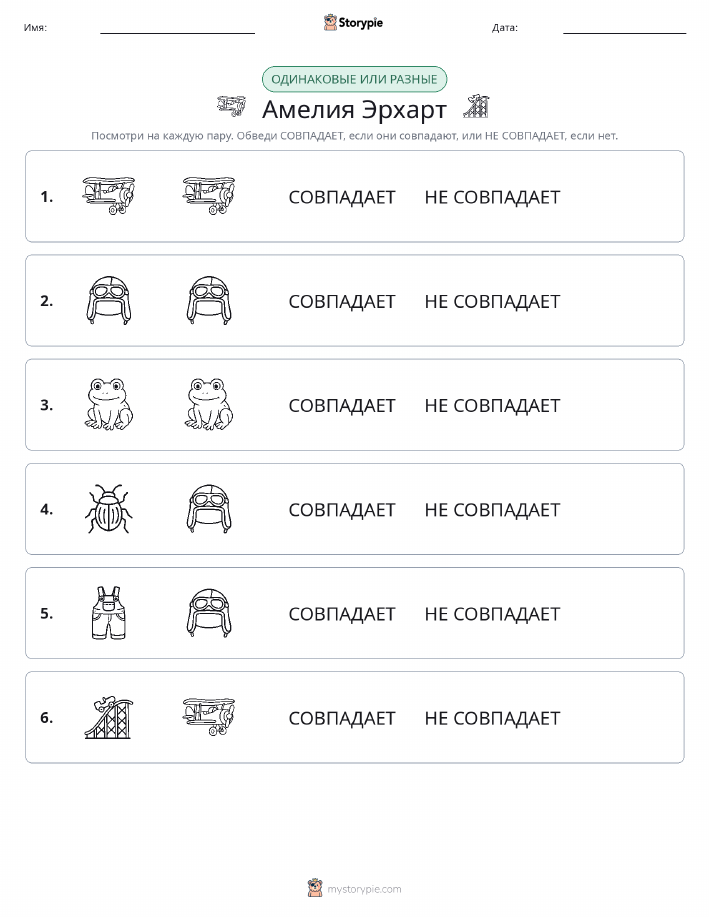The image size is (709, 917).
Task: Choose СОВПАДАЕТ for row 1
Action: [342, 197]
